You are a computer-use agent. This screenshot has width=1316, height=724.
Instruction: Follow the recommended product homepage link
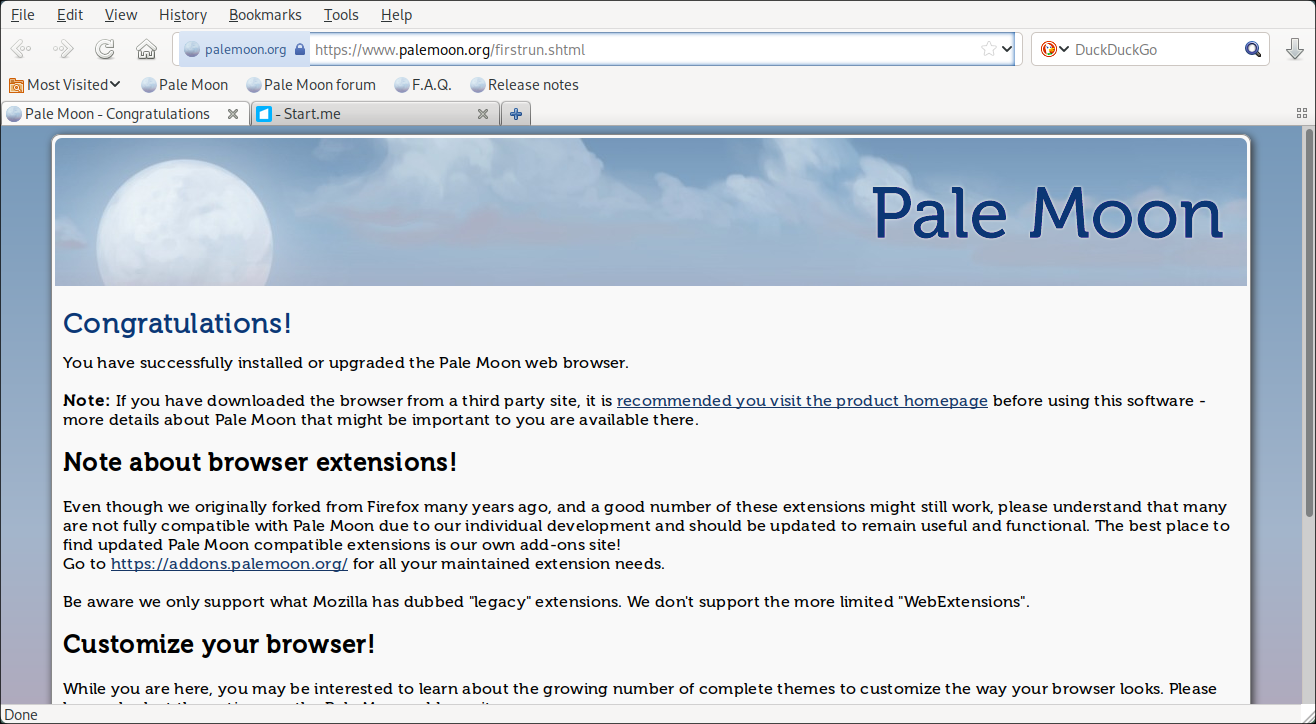802,401
